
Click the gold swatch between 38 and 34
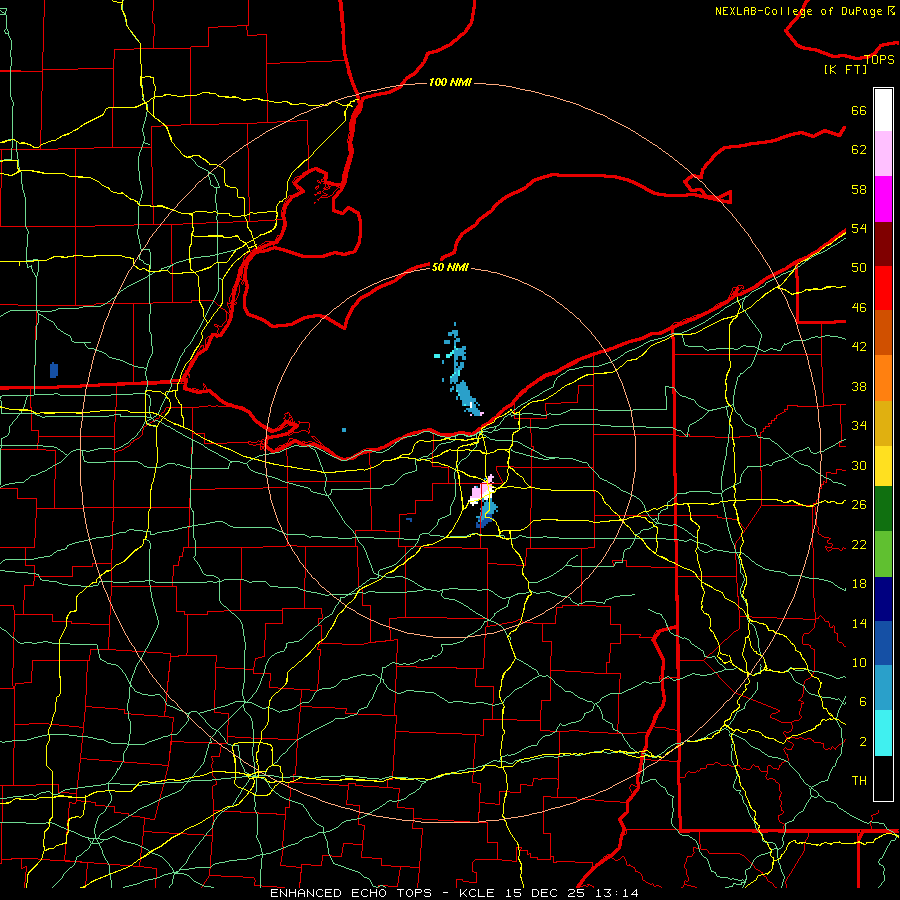point(883,423)
